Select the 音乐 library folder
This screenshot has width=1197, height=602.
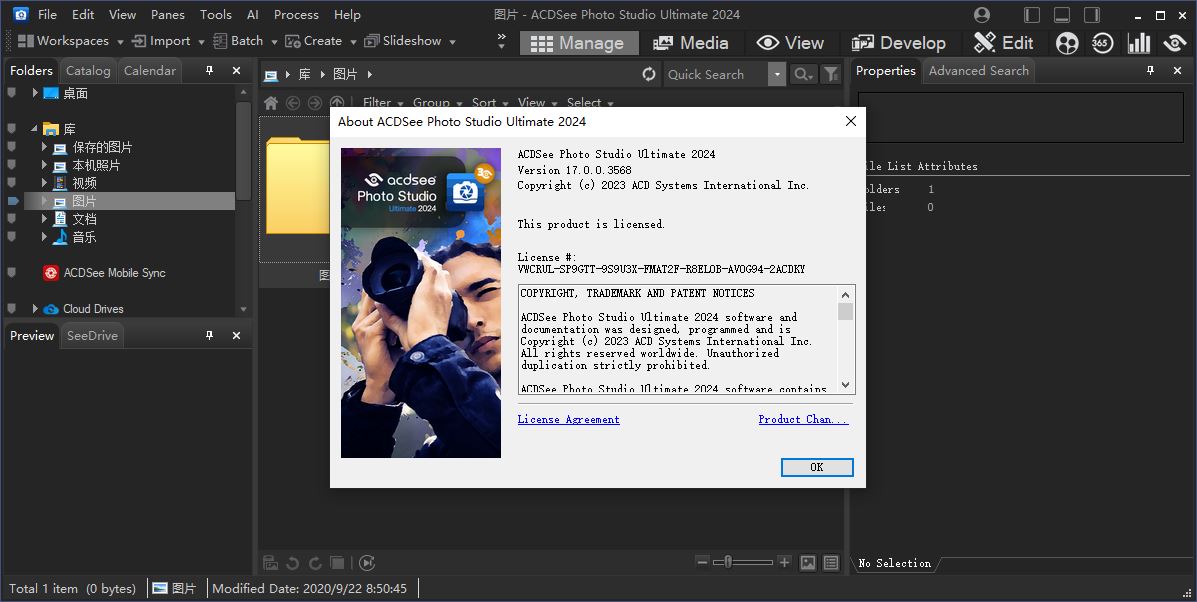pos(85,237)
